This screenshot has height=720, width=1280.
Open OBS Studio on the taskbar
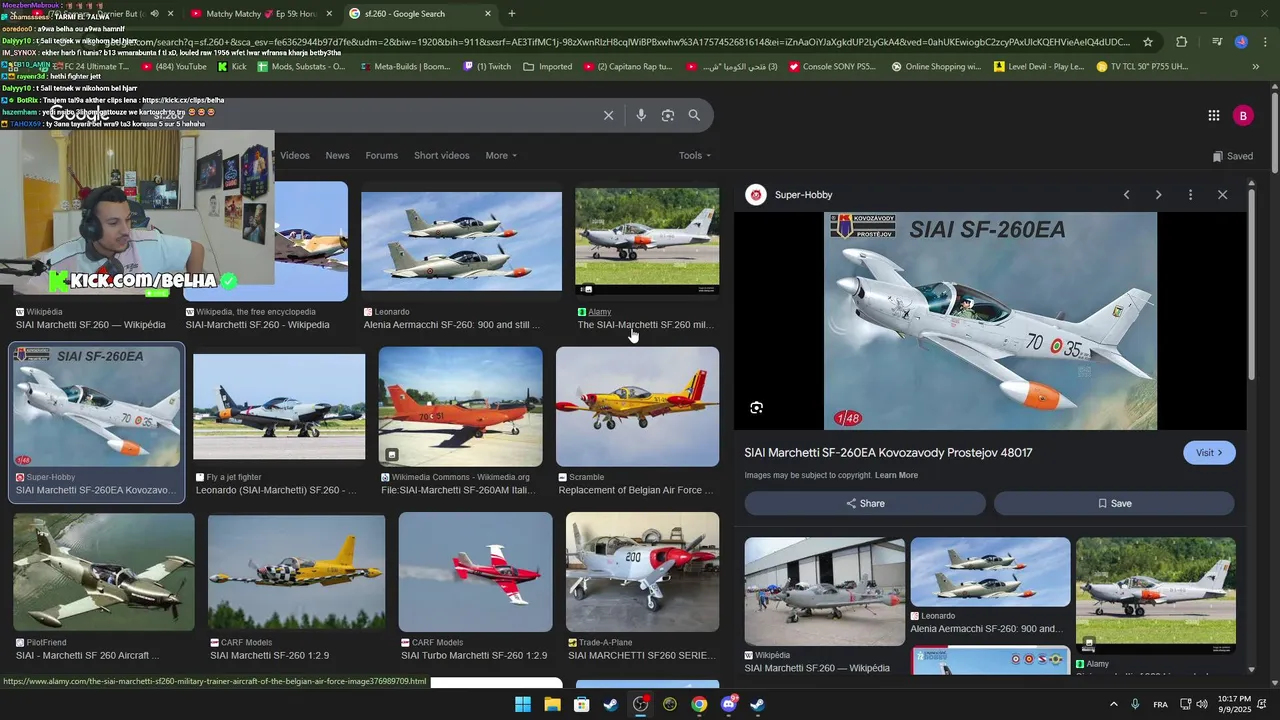click(x=640, y=704)
